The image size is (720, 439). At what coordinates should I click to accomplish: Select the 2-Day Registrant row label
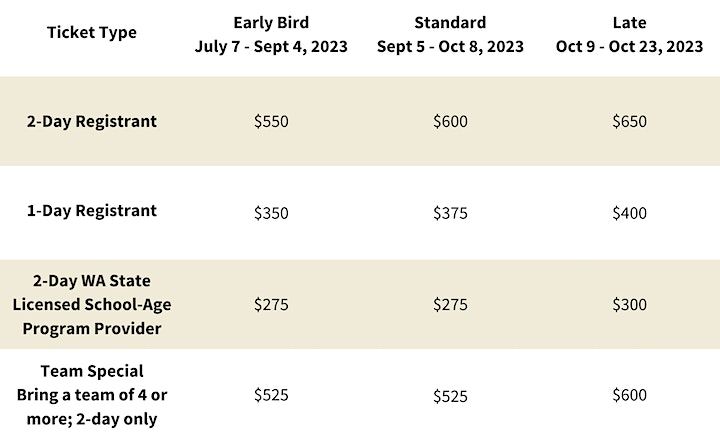tap(92, 121)
